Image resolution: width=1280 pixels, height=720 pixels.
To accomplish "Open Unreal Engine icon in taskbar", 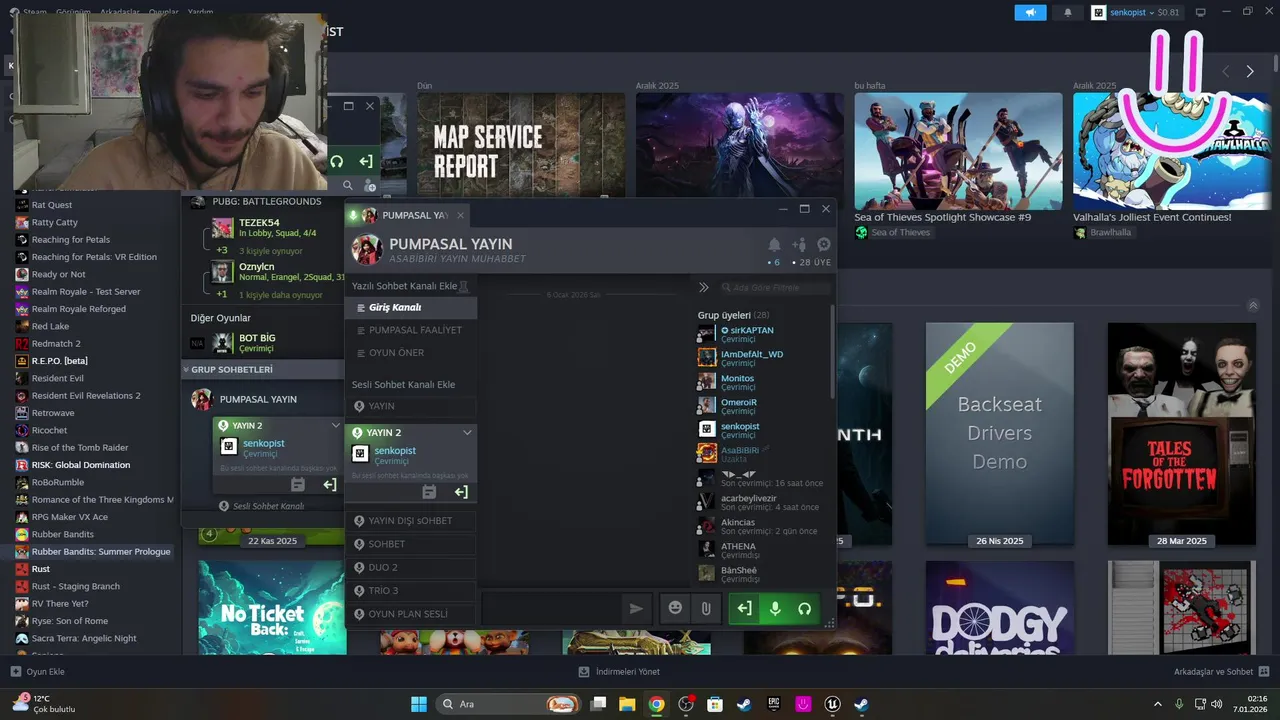I will click(x=832, y=704).
